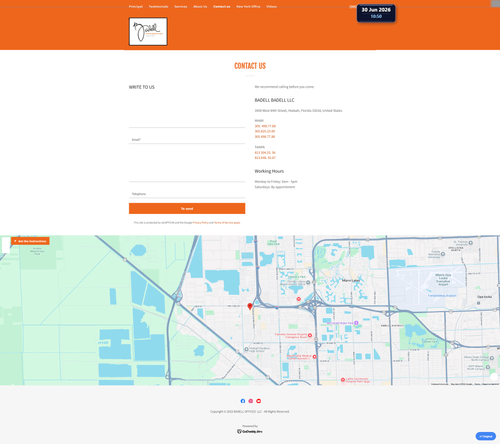Open the Videos menu item
The width and height of the screenshot is (500, 444).
click(271, 6)
